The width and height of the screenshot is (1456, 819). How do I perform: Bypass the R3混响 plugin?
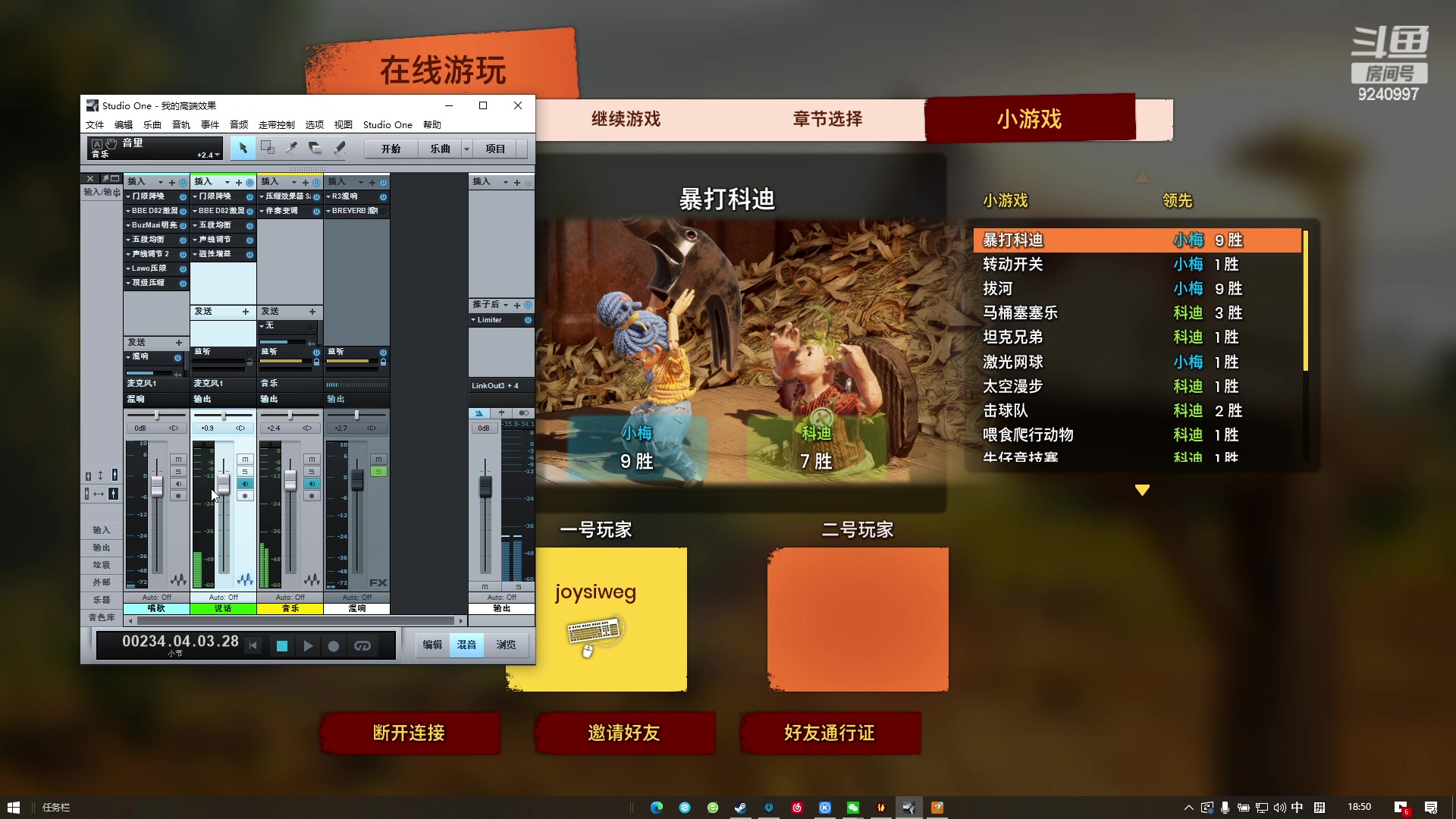coord(383,196)
